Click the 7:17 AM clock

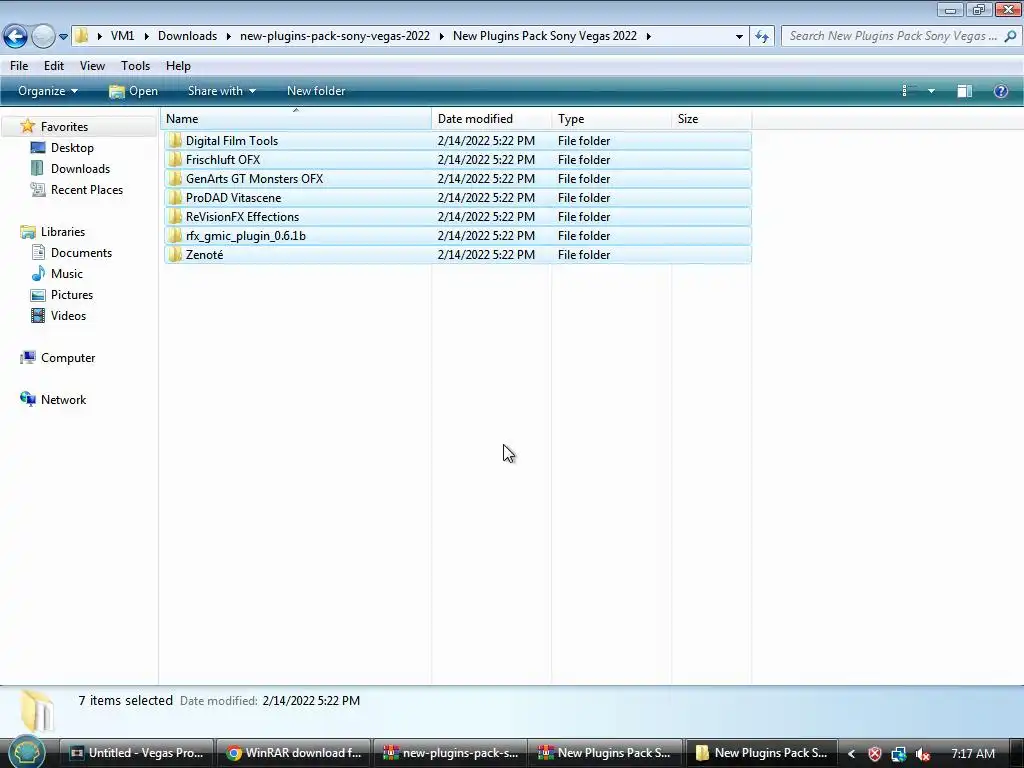[x=972, y=754]
